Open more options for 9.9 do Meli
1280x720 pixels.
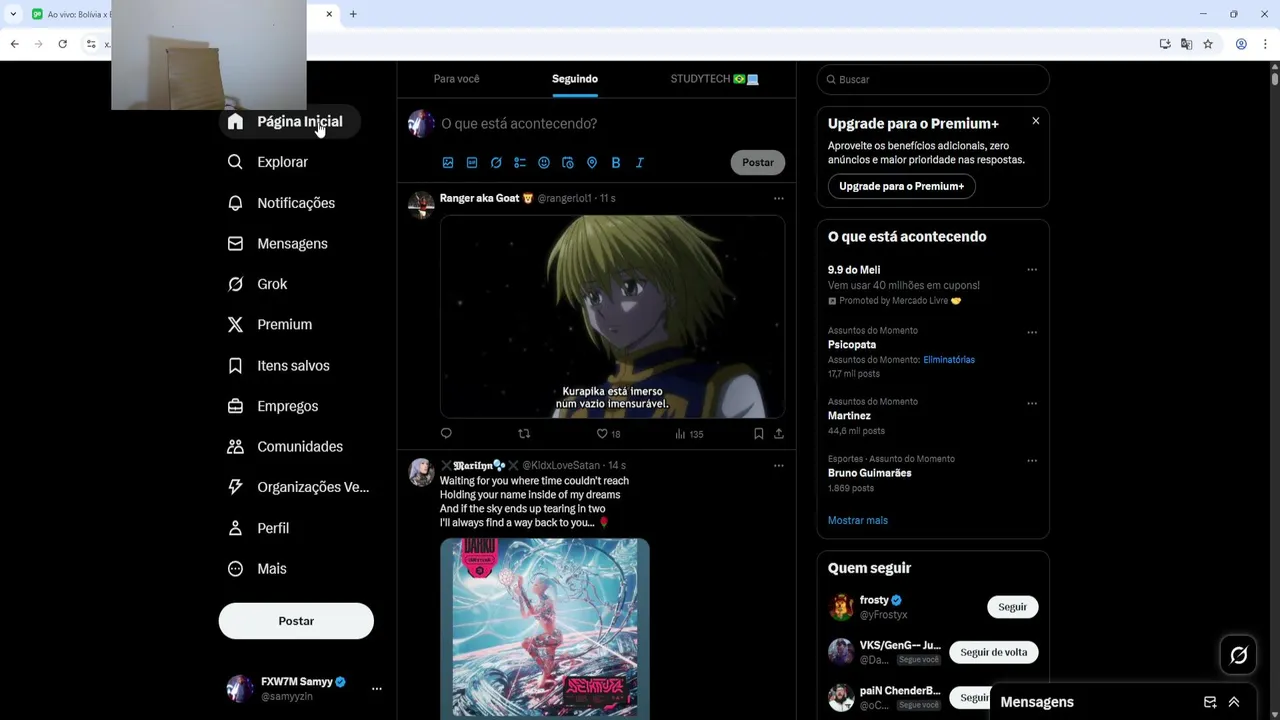[1032, 270]
